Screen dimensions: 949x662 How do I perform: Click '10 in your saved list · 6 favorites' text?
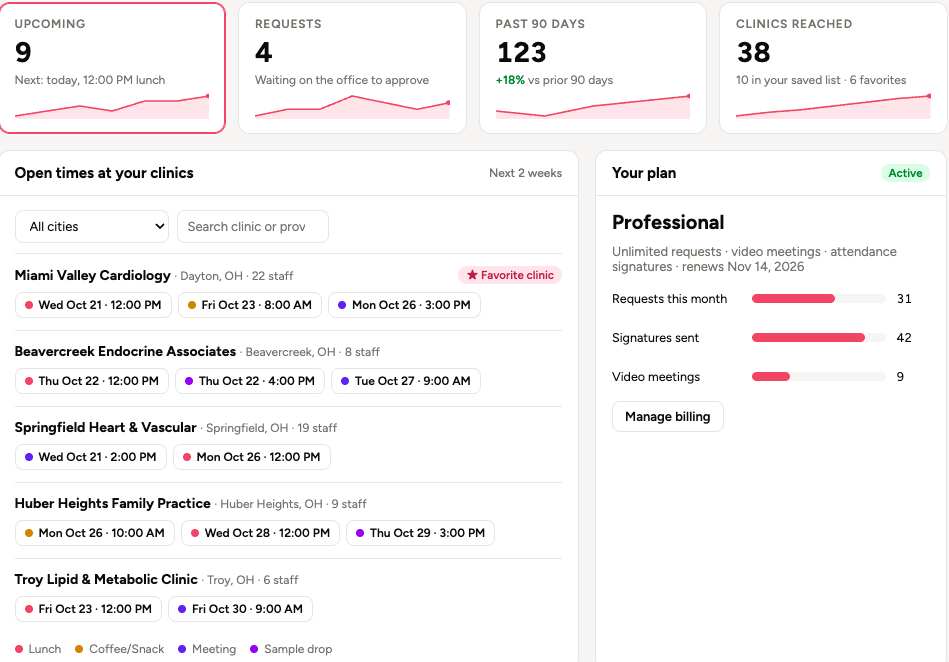coord(821,80)
